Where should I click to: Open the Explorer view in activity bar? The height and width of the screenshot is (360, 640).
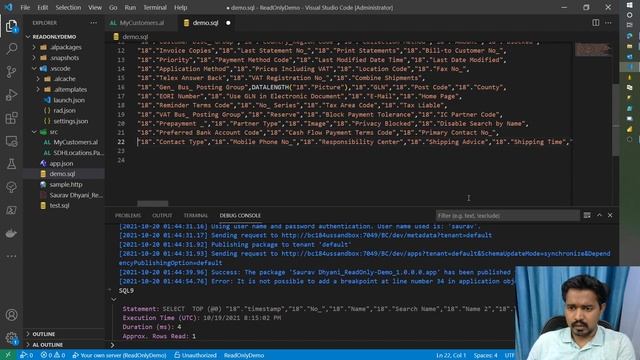click(11, 27)
